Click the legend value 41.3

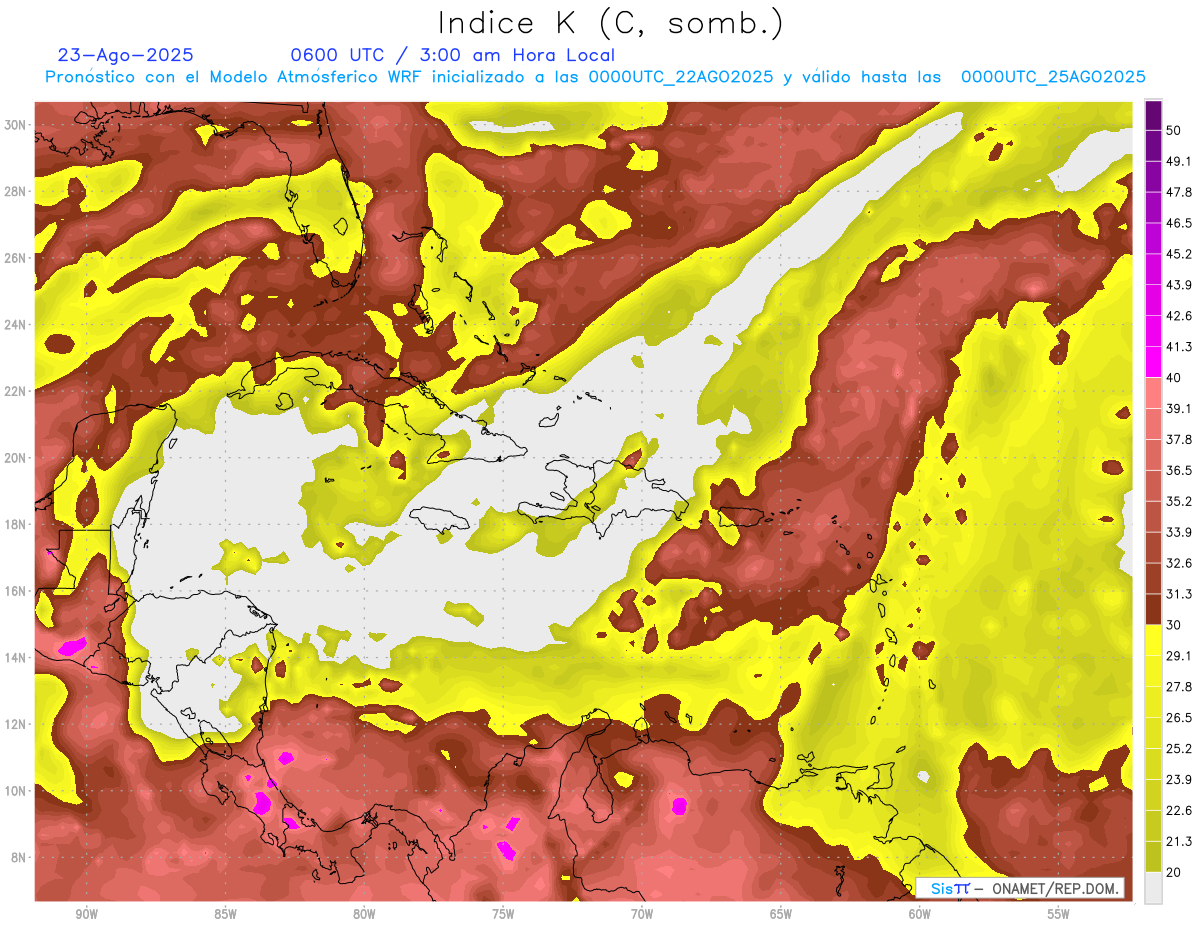click(1179, 347)
